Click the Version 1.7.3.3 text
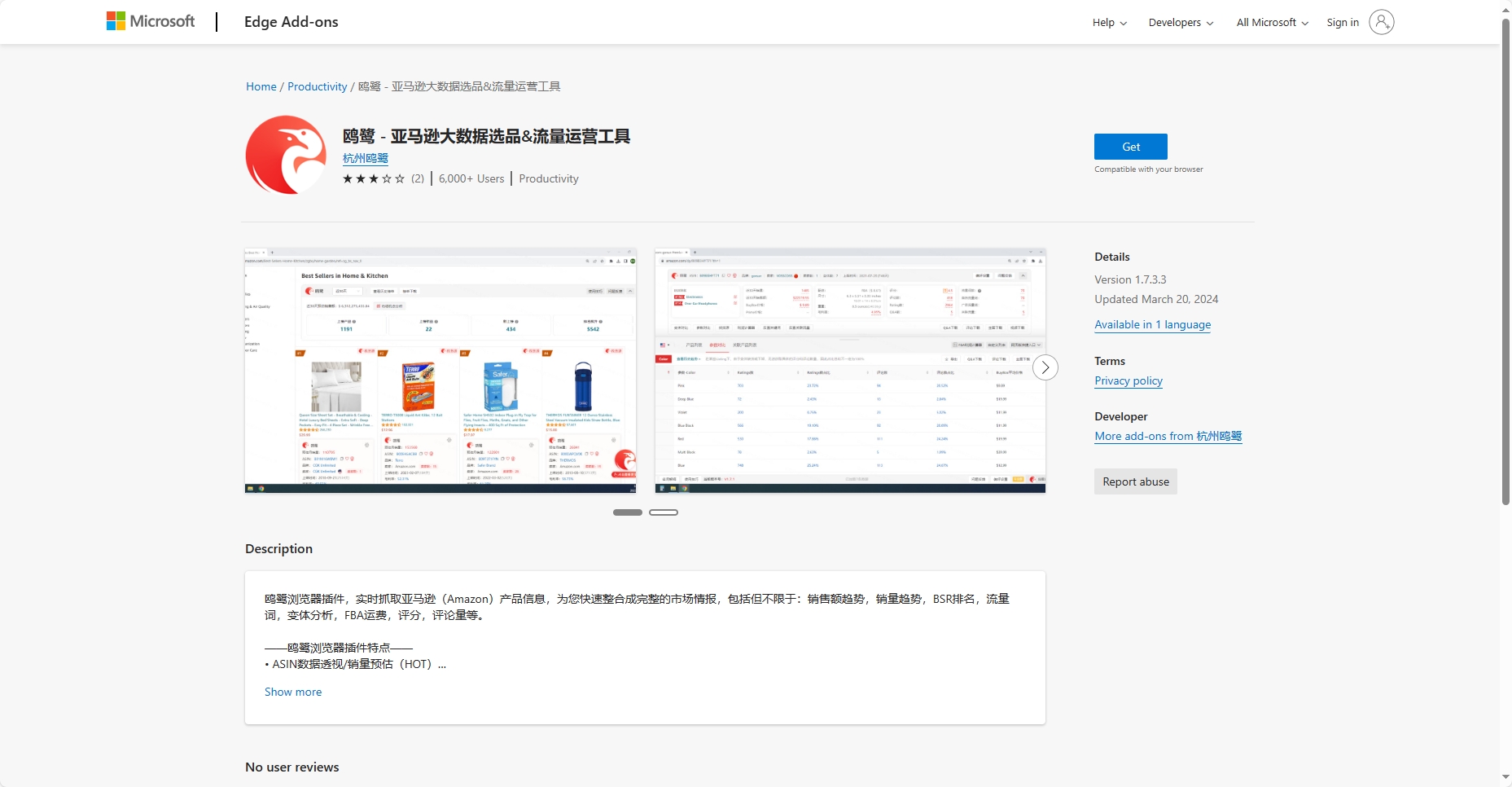The width and height of the screenshot is (1512, 787). [x=1130, y=279]
